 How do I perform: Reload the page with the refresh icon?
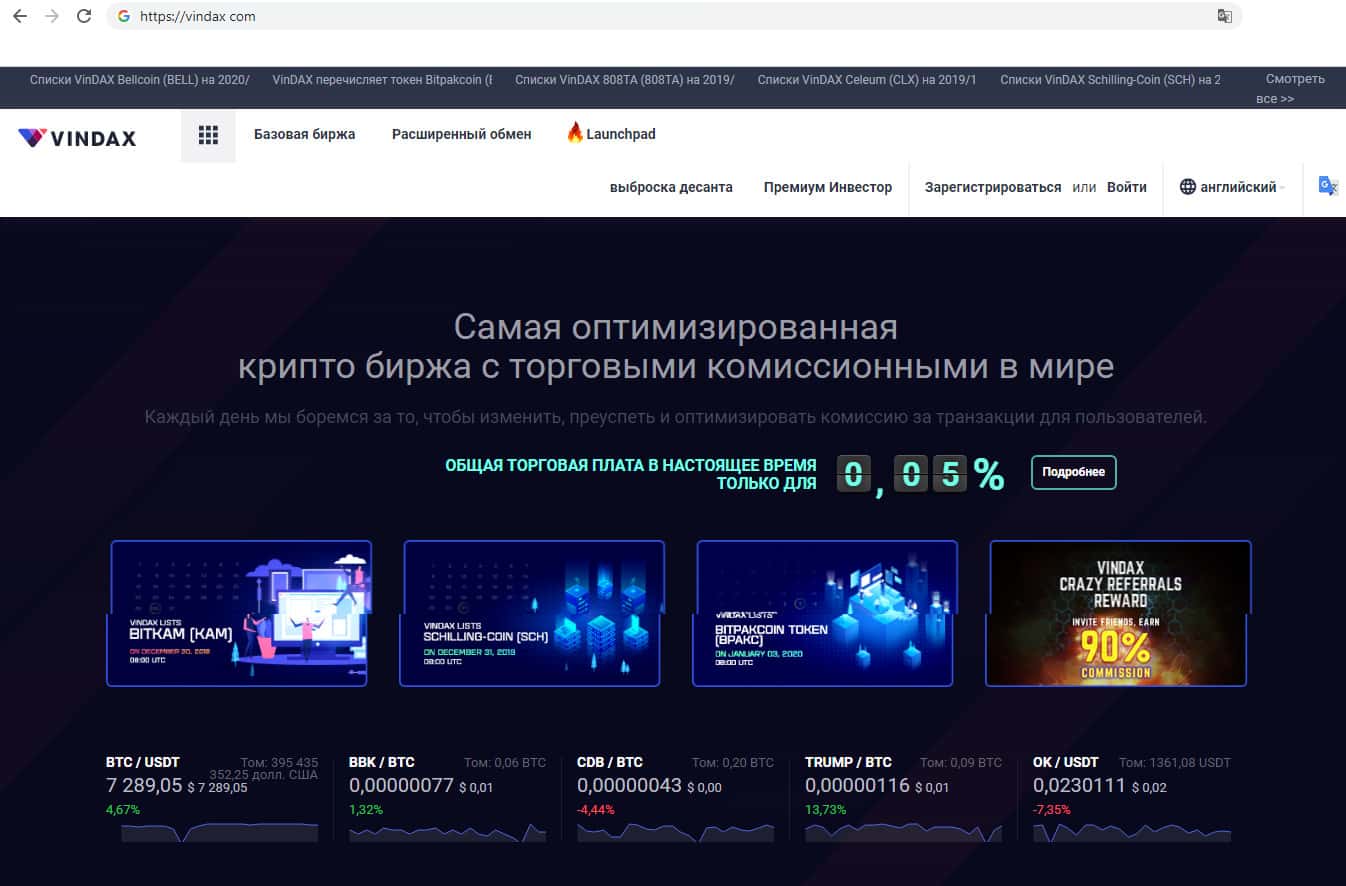pos(84,16)
